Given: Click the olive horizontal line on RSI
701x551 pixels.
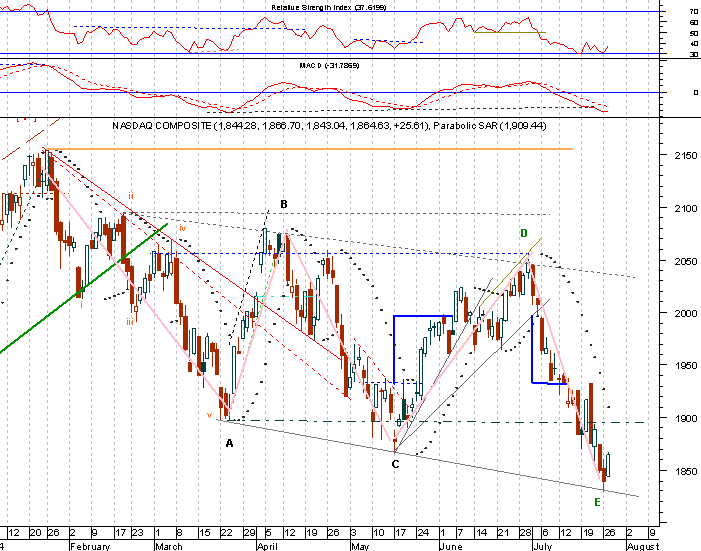Looking at the screenshot, I should pyautogui.click(x=510, y=32).
